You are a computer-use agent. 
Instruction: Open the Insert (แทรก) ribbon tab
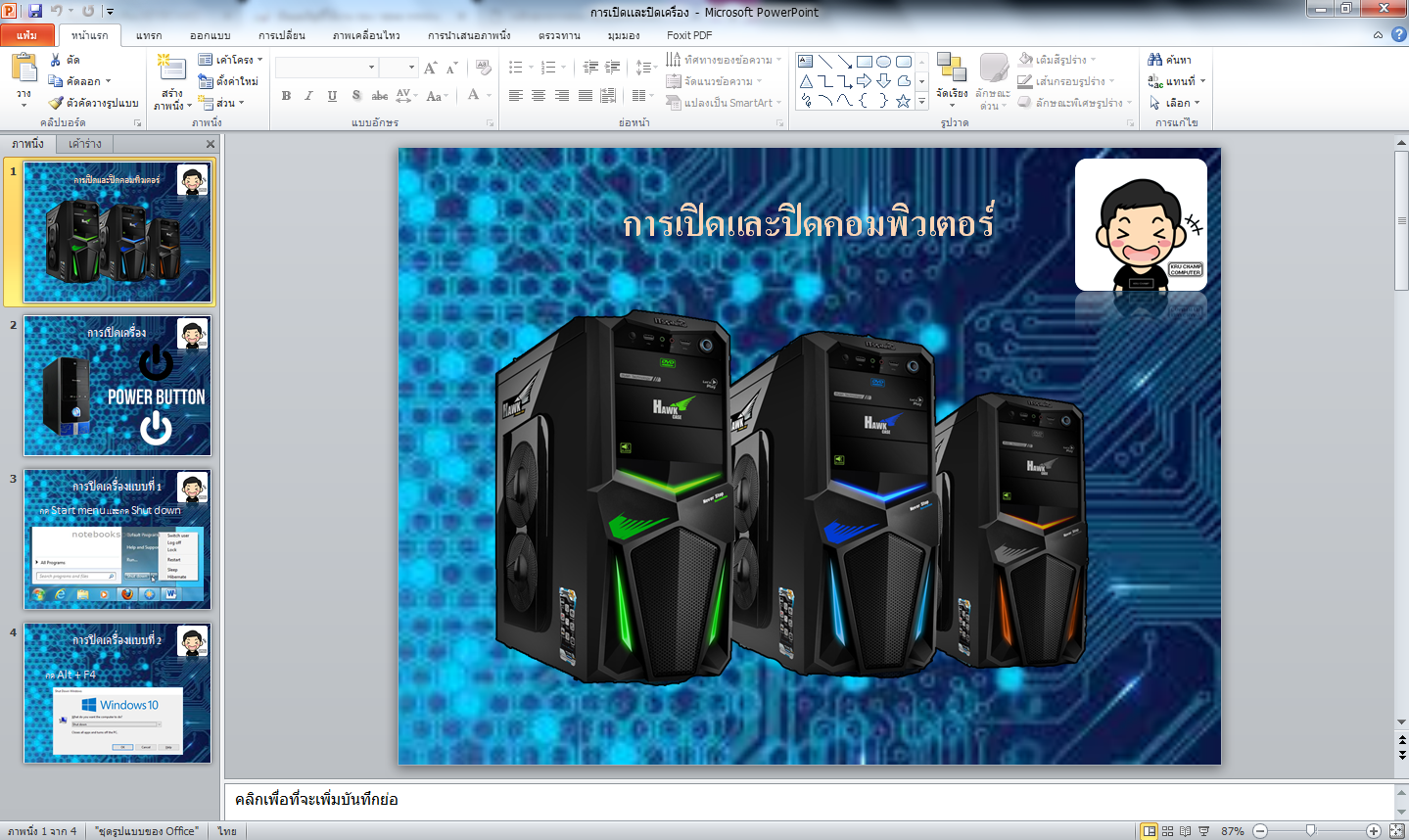click(x=149, y=35)
